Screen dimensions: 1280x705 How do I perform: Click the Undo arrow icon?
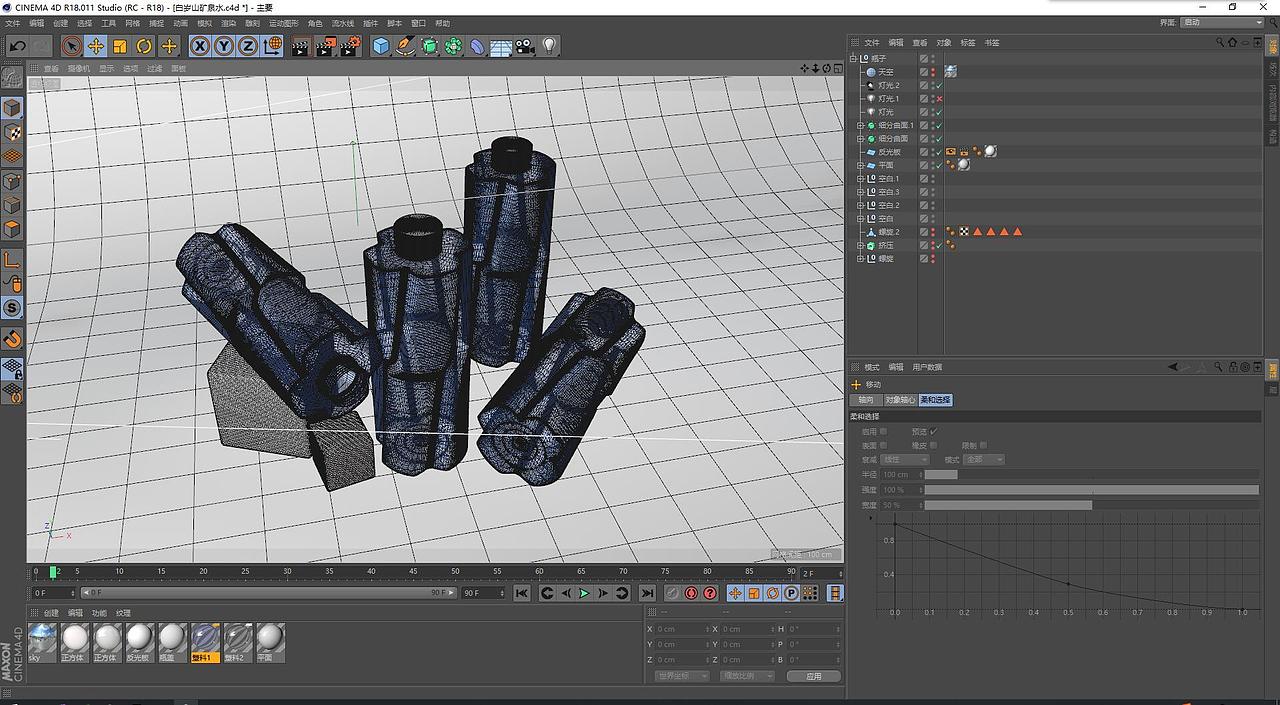tap(18, 45)
